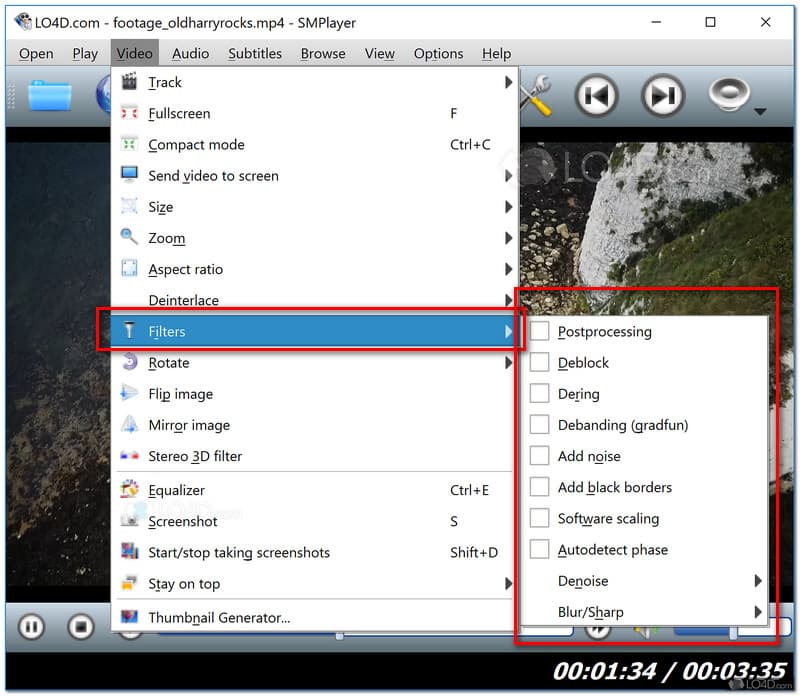Image resolution: width=800 pixels, height=696 pixels.
Task: Click the audio speaker toolbar icon
Action: (730, 96)
